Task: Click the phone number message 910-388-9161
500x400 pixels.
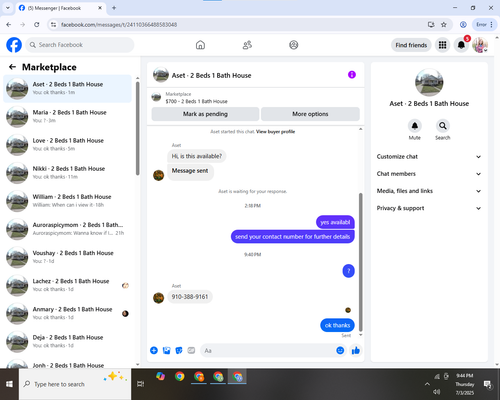Action: point(190,297)
